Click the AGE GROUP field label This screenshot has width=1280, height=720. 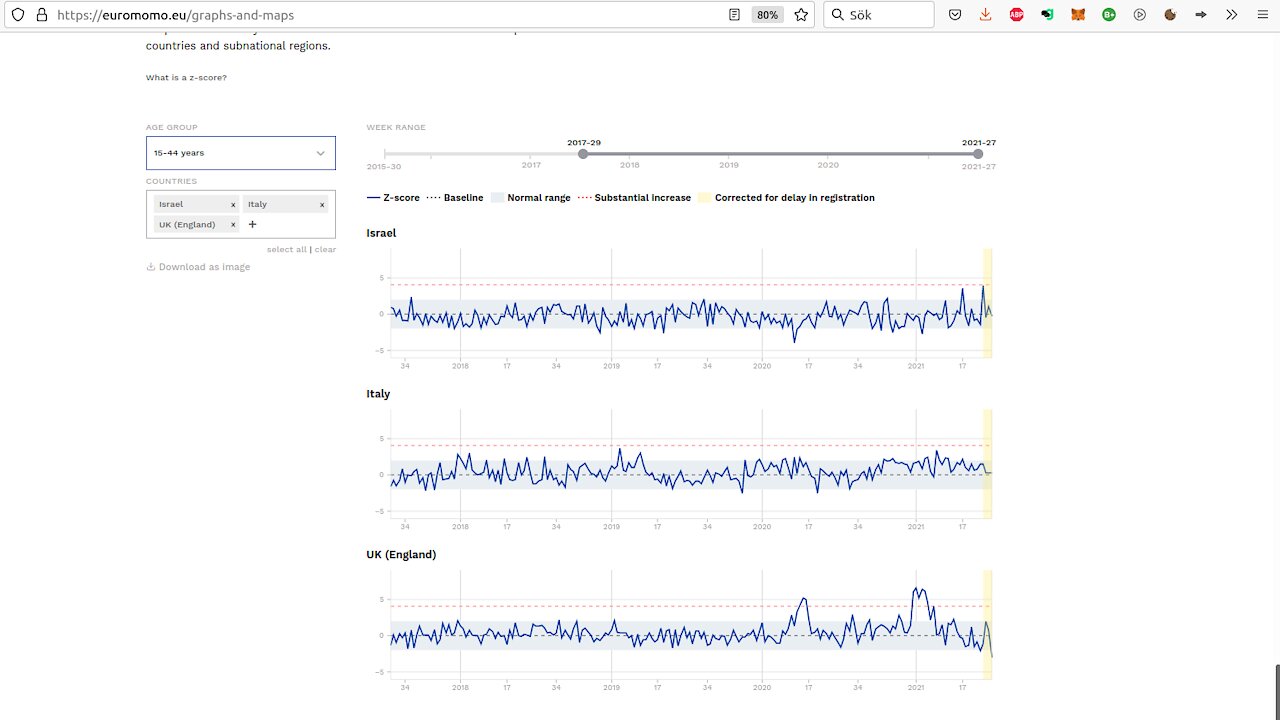click(172, 128)
